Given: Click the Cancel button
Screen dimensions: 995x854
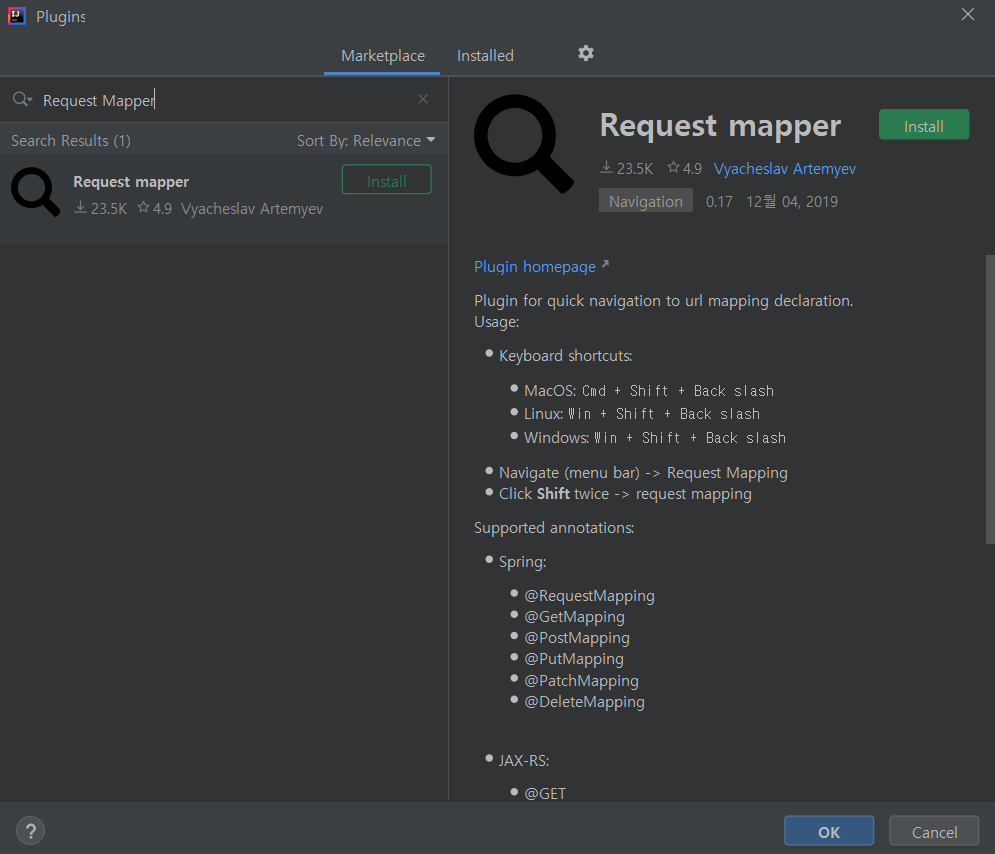Looking at the screenshot, I should (x=934, y=831).
